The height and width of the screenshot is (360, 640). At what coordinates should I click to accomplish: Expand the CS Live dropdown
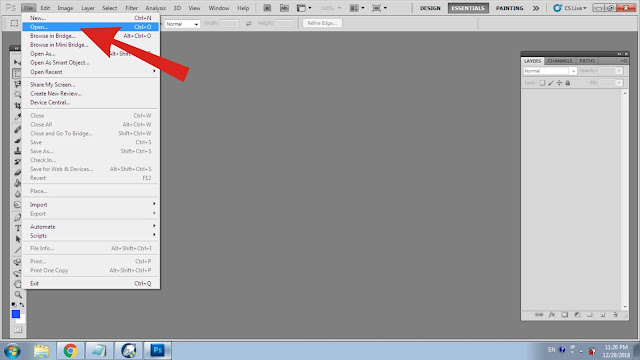pyautogui.click(x=570, y=8)
